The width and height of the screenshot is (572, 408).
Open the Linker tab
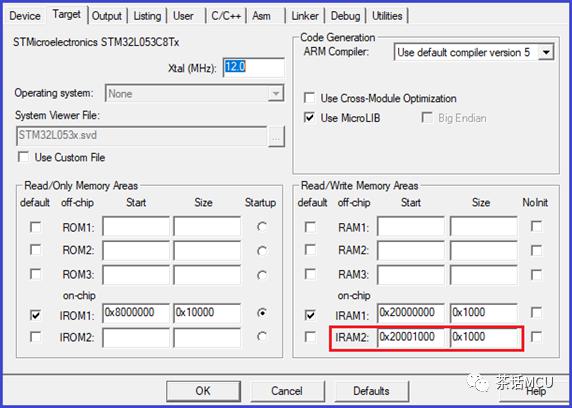click(x=305, y=16)
